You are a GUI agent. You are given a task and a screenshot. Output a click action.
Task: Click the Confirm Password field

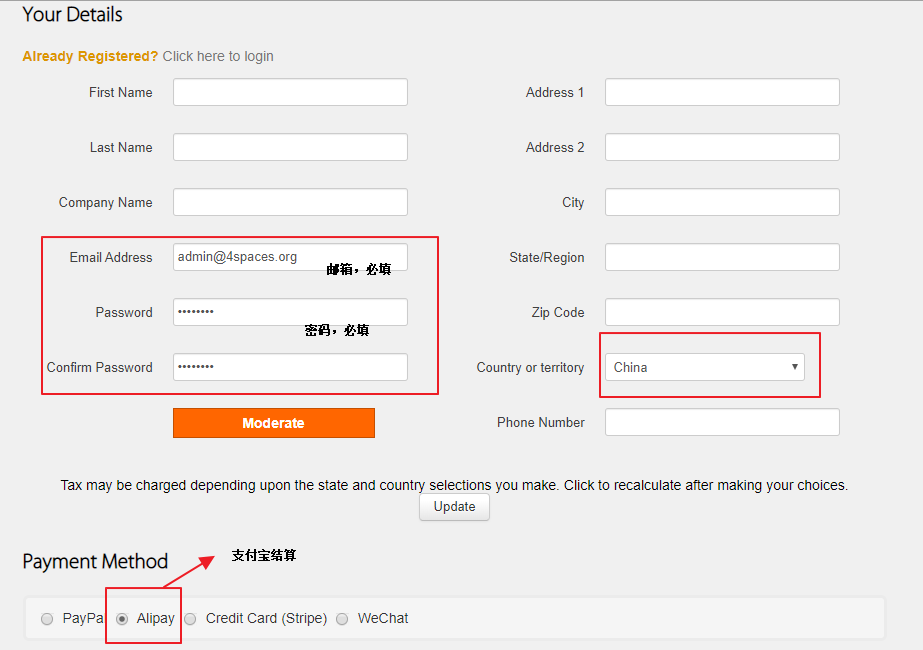[290, 367]
